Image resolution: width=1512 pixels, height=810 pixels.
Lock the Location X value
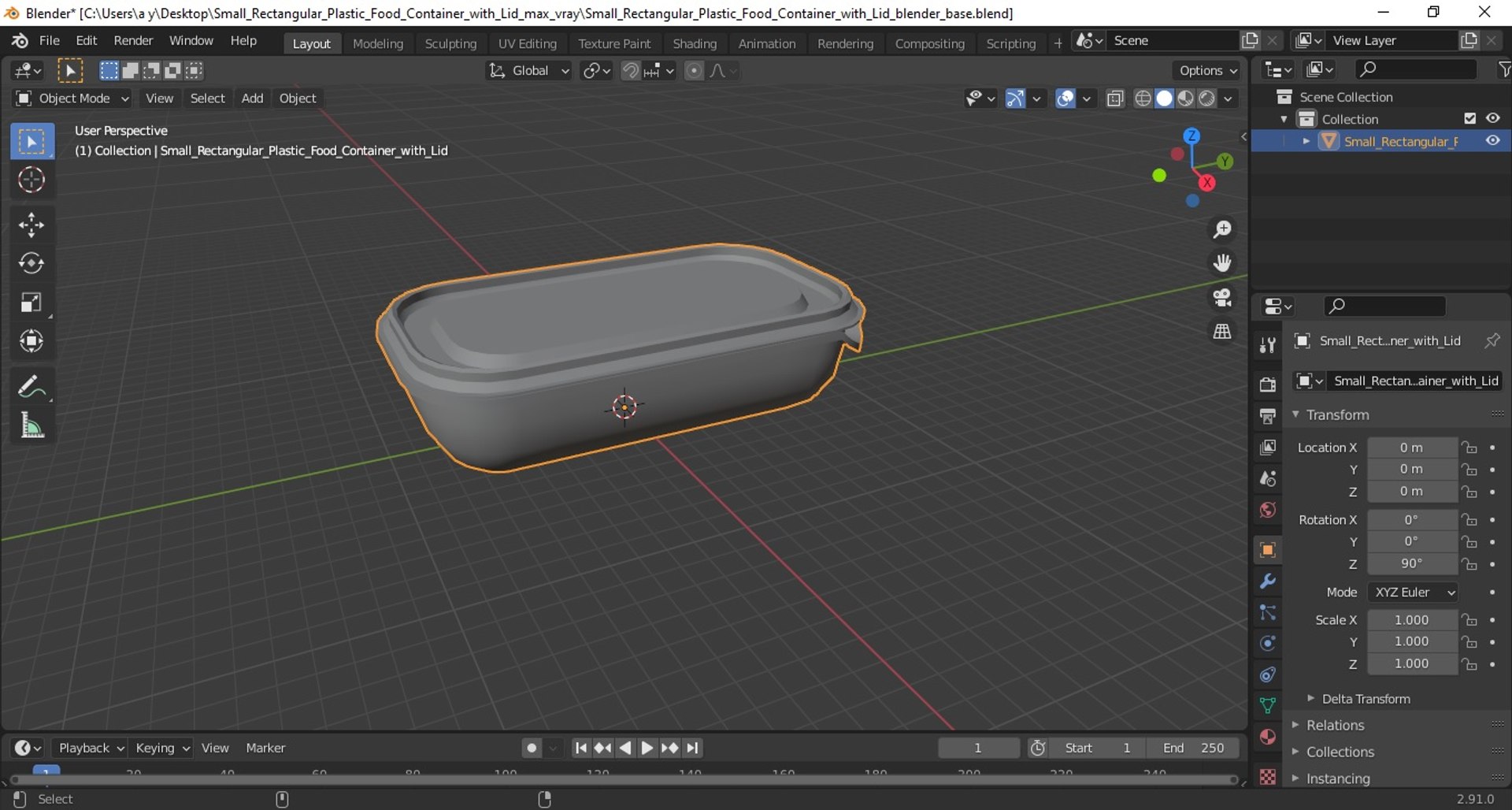[x=1469, y=448]
